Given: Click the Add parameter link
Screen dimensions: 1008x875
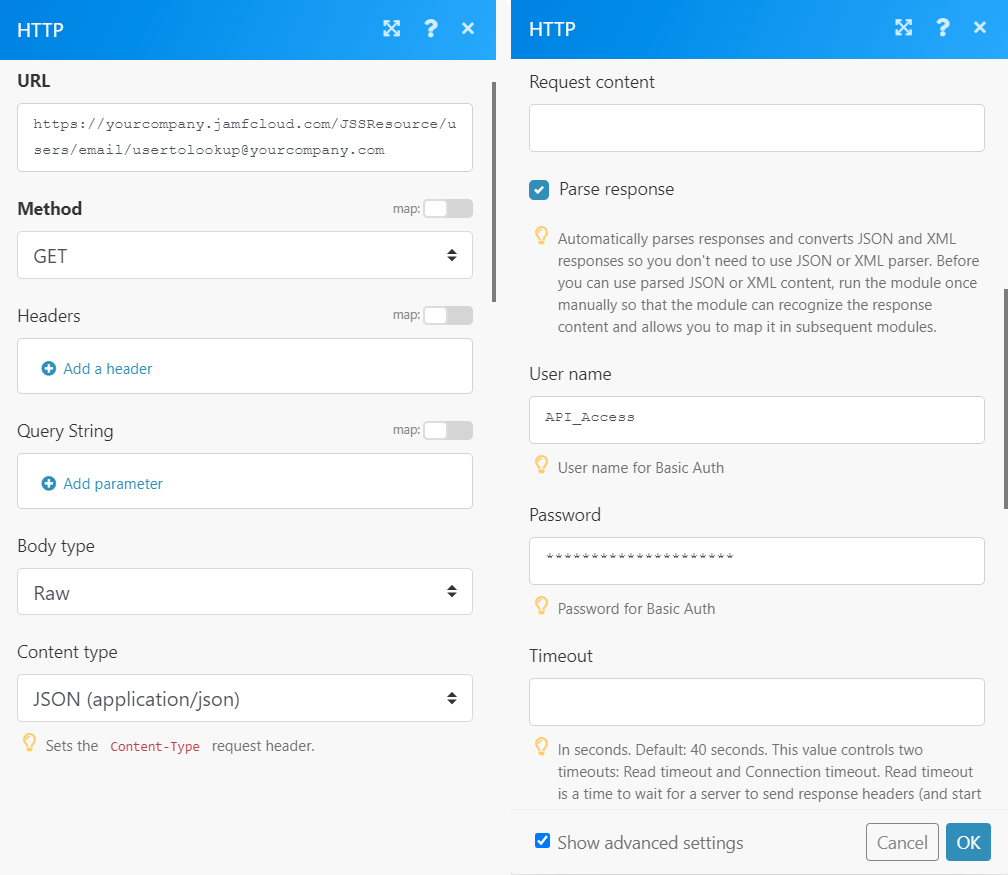Looking at the screenshot, I should coord(112,483).
